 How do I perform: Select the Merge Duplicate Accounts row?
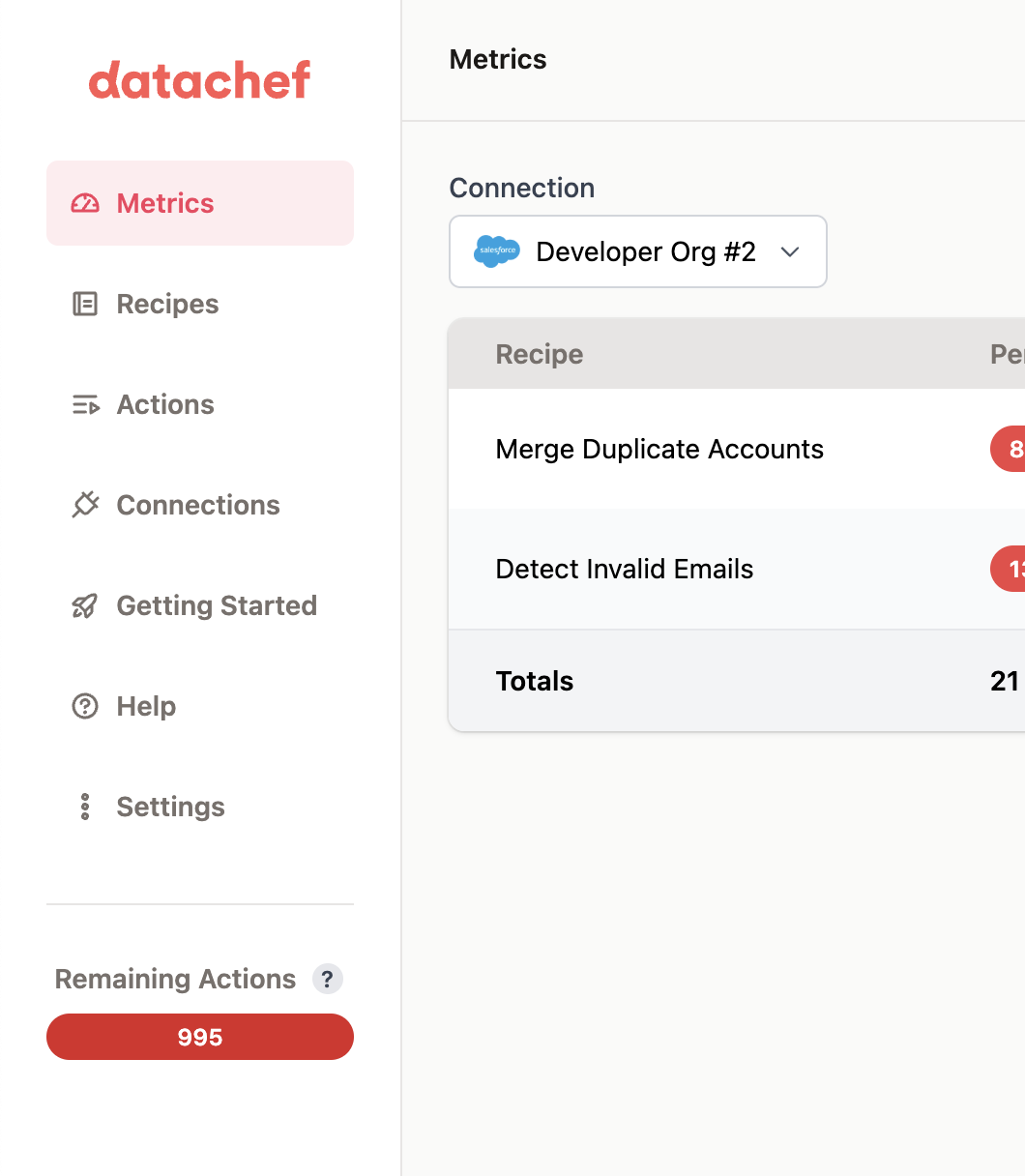659,449
